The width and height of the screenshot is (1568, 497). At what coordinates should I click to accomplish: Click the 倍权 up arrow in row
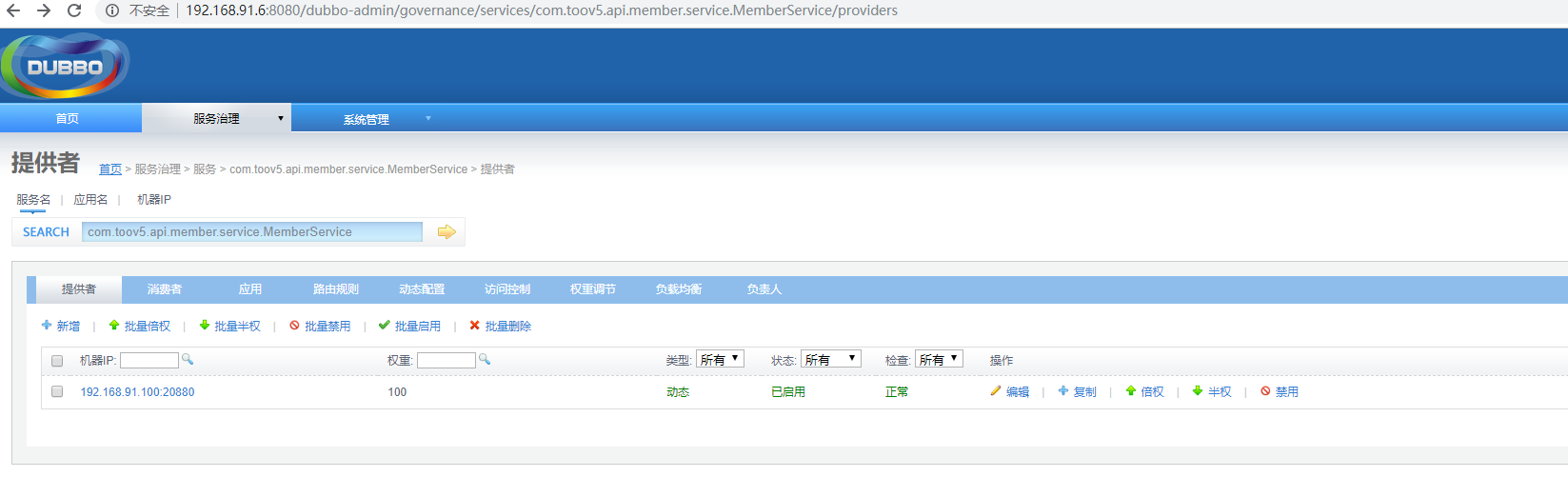tap(1131, 391)
